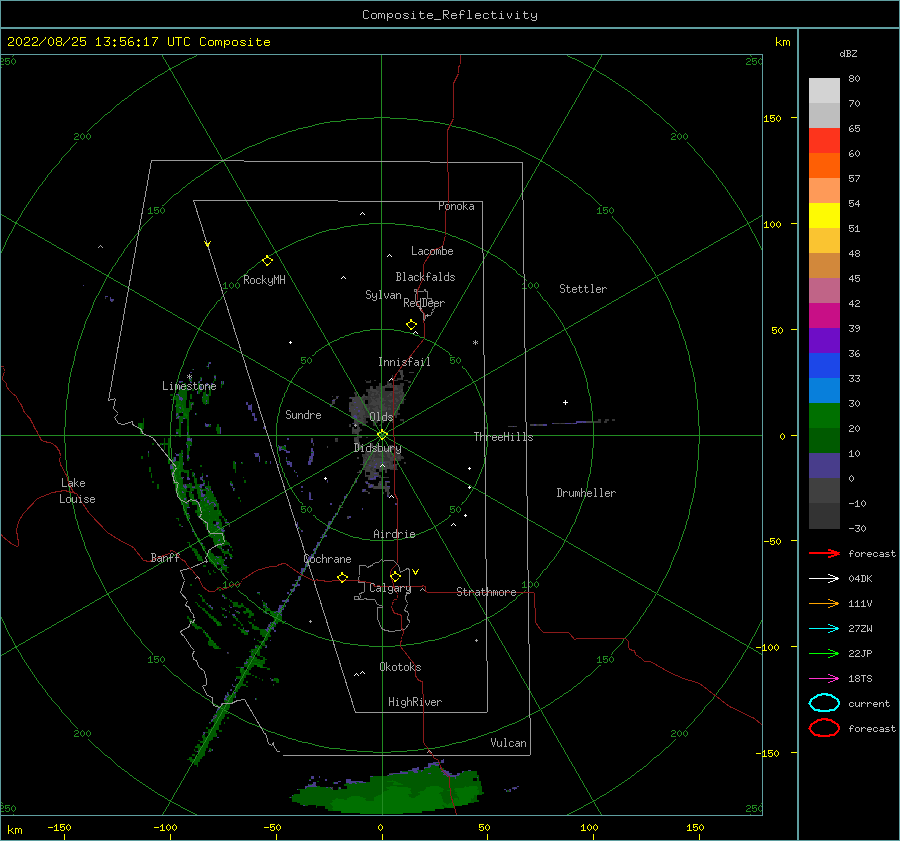Click the 80 dBZ color swatch

(x=824, y=91)
